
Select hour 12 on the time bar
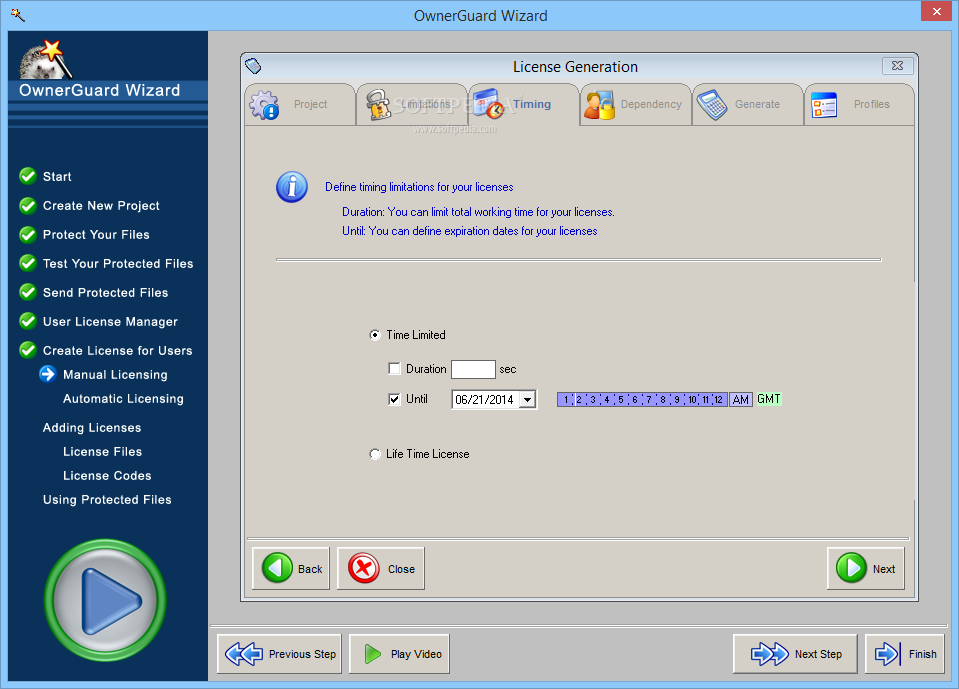719,400
